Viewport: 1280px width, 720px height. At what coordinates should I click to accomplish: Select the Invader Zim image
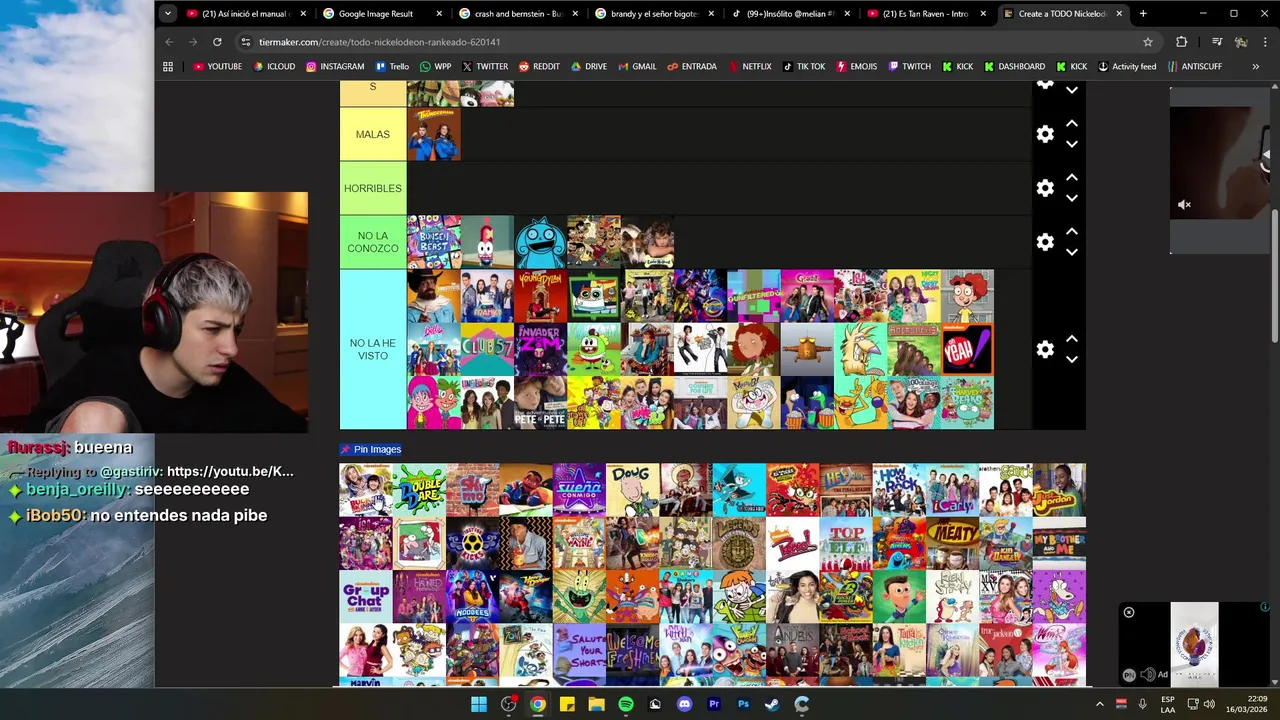click(540, 349)
